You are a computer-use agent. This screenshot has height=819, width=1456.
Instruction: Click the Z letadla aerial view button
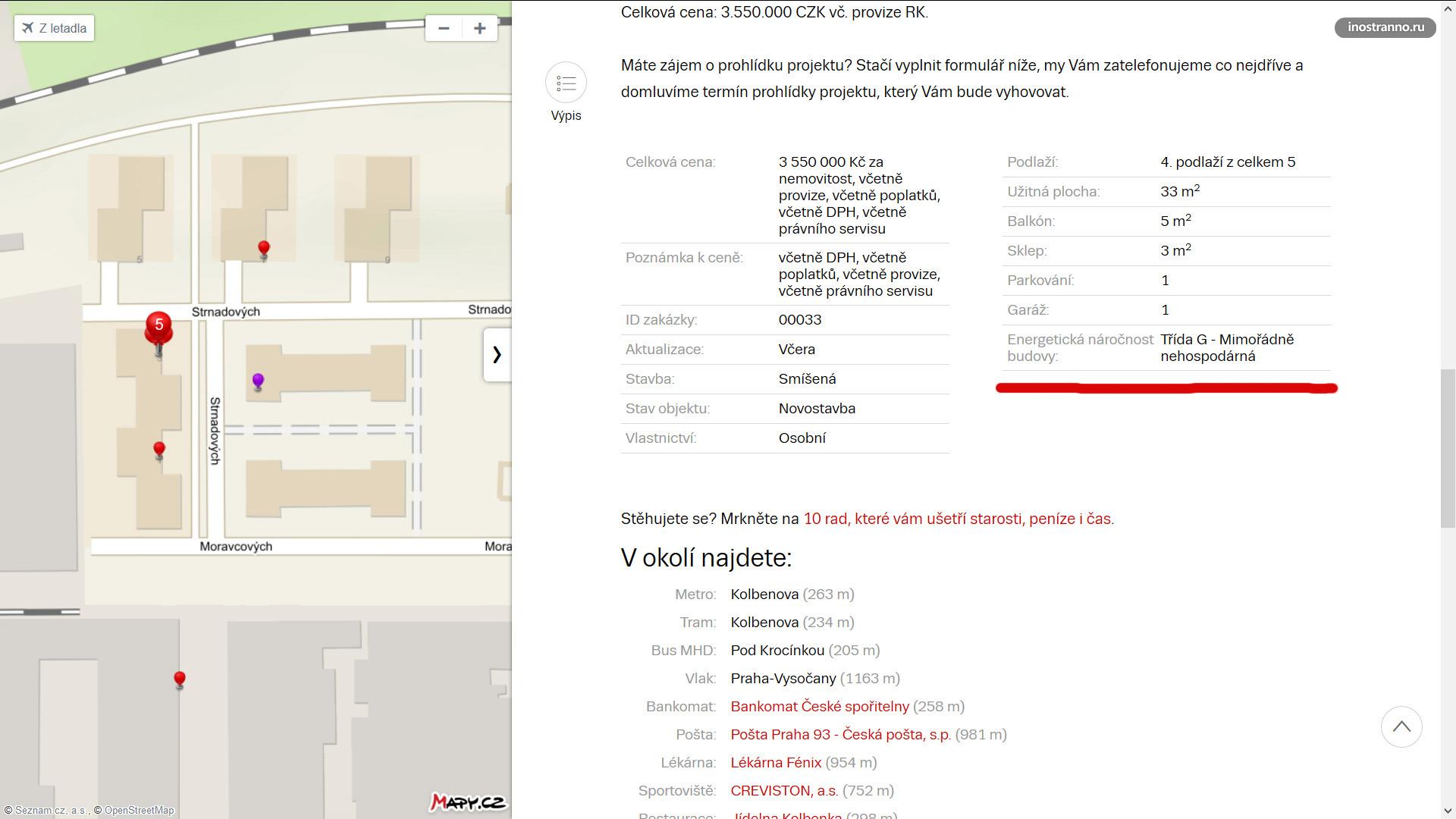click(54, 28)
